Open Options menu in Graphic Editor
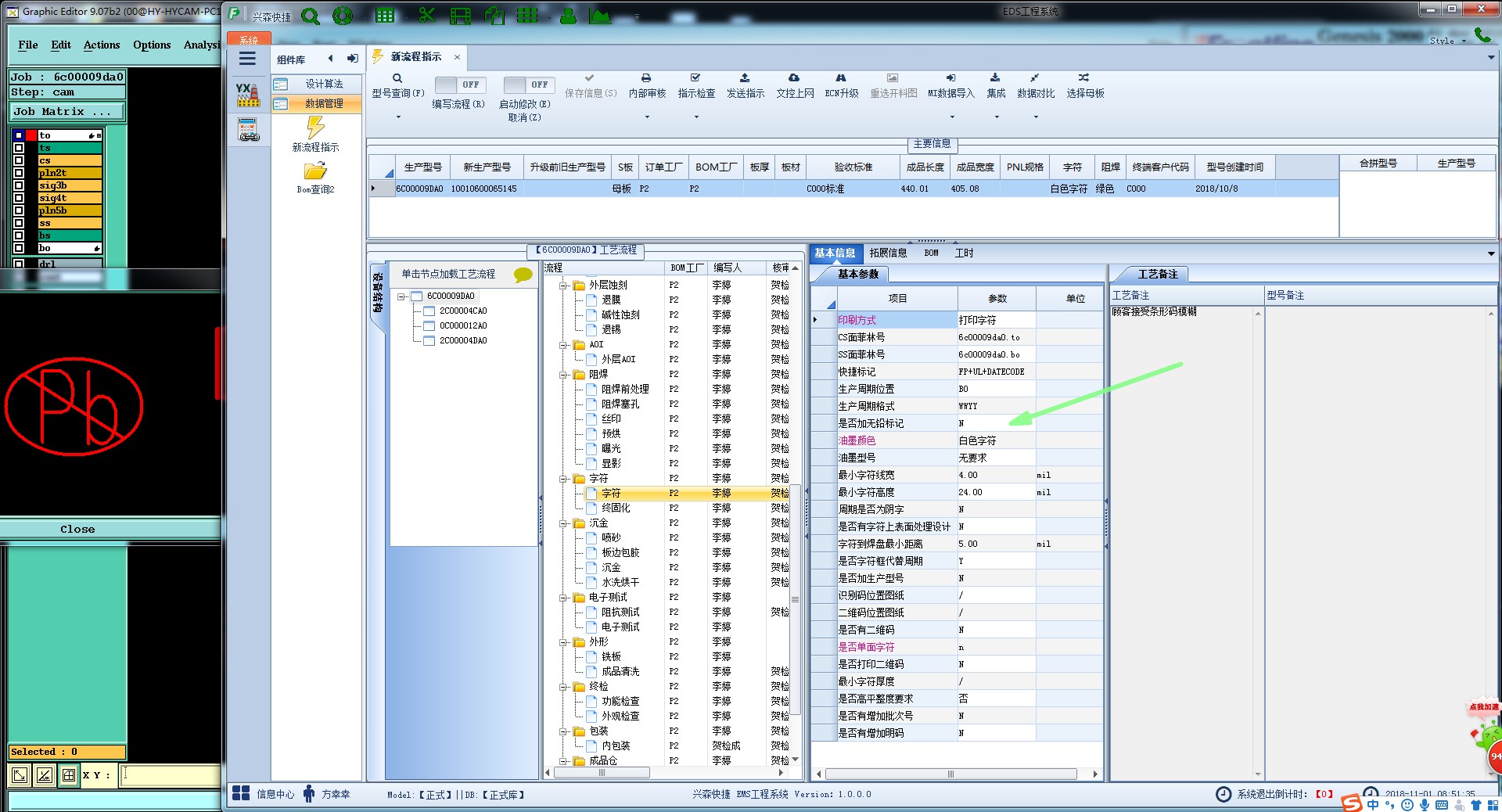The image size is (1502, 812). tap(152, 45)
